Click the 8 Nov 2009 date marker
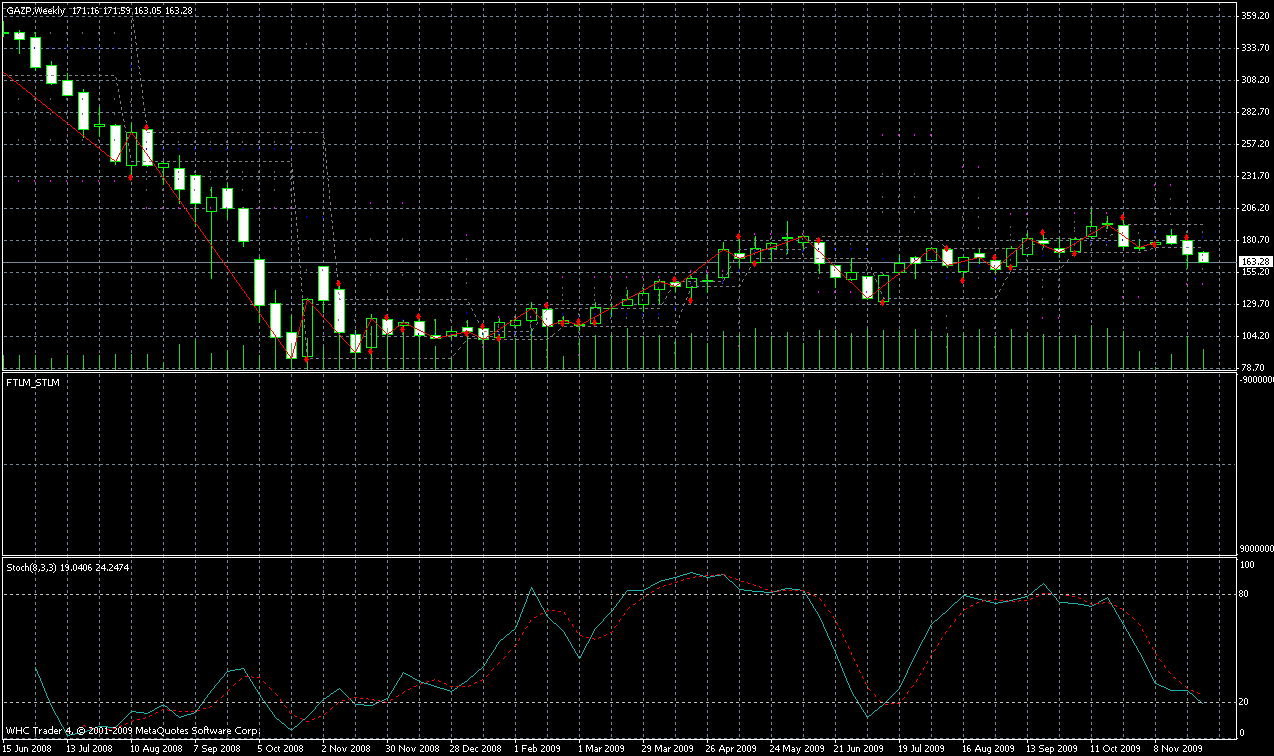 pyautogui.click(x=1177, y=748)
